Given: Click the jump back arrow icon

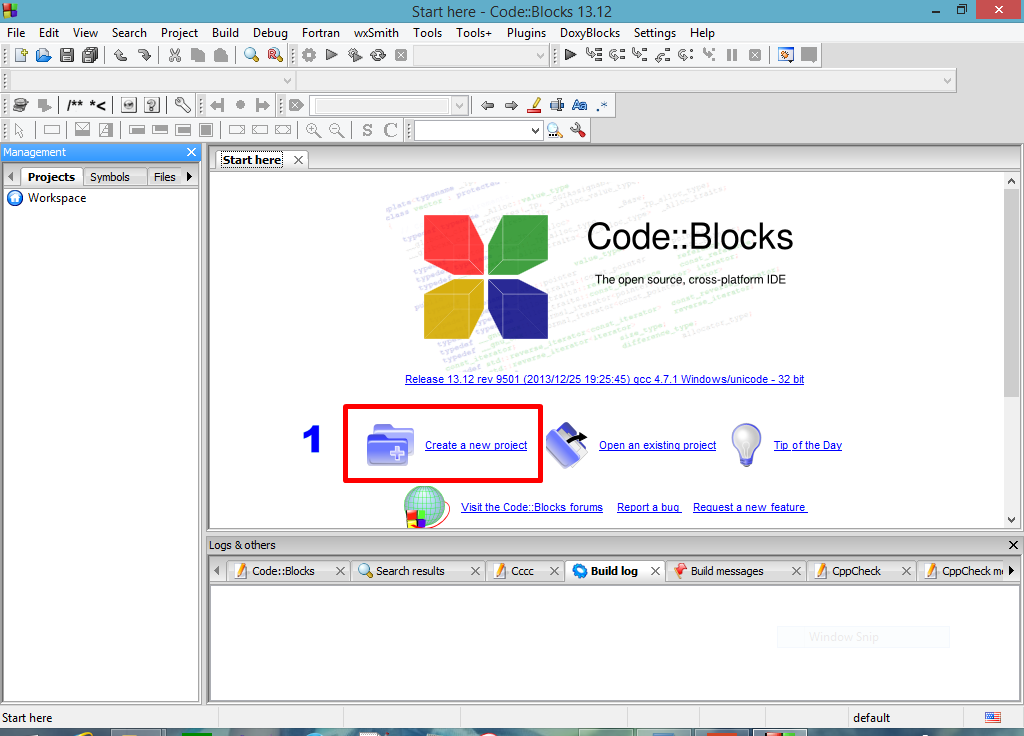Looking at the screenshot, I should click(x=488, y=105).
